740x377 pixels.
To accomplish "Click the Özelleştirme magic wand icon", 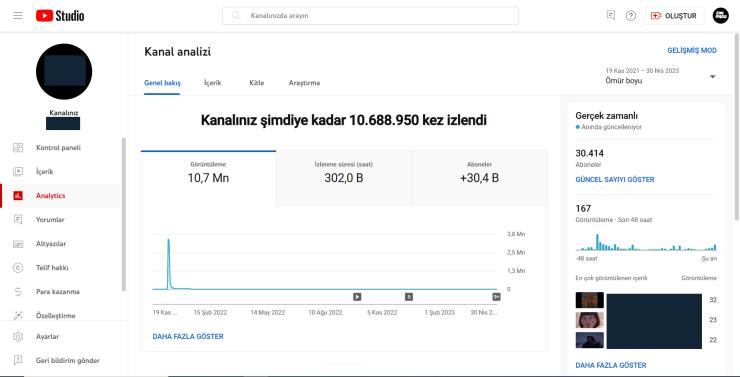I will click(18, 315).
